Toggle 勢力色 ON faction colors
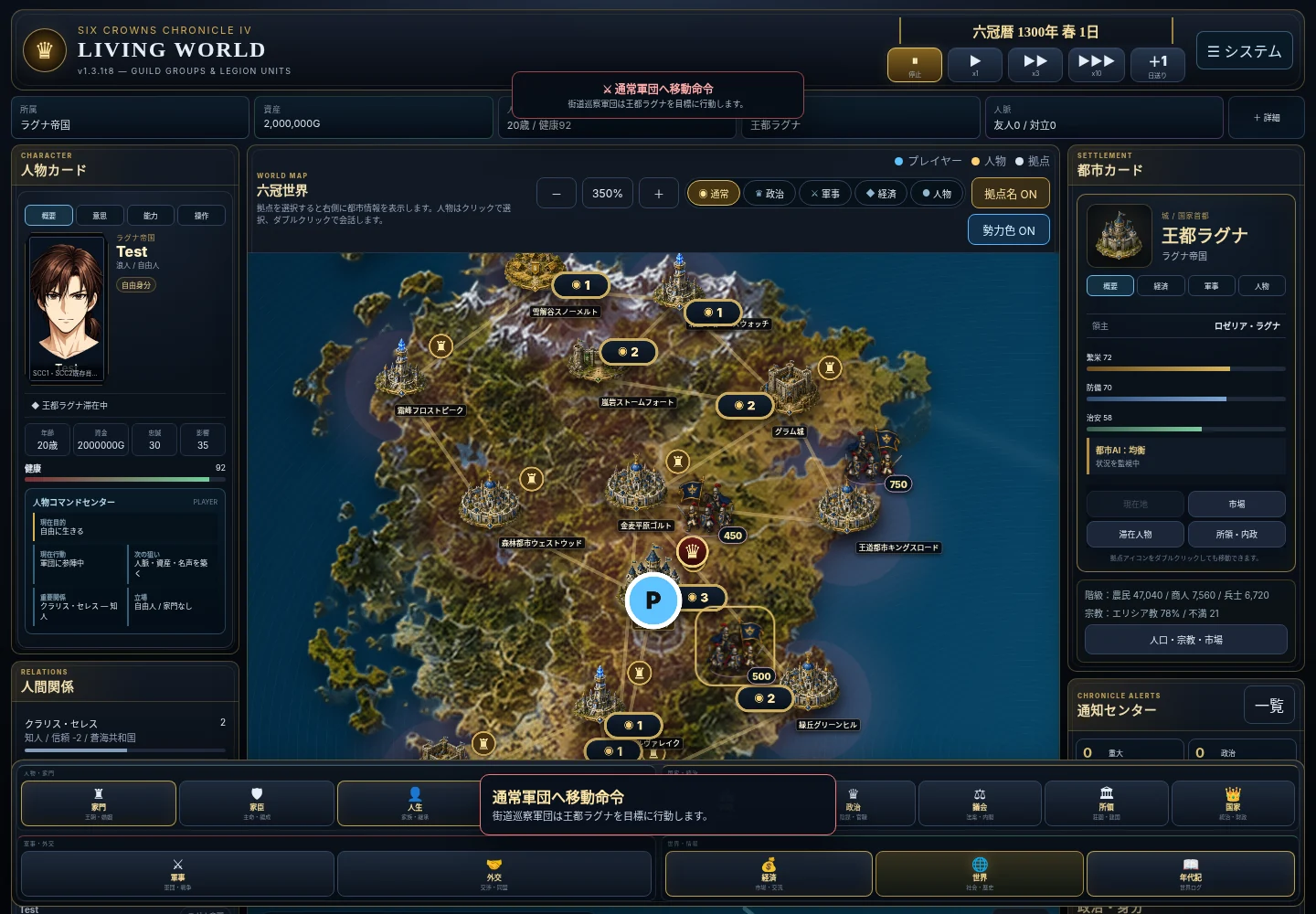This screenshot has height=914, width=1316. [x=1009, y=230]
